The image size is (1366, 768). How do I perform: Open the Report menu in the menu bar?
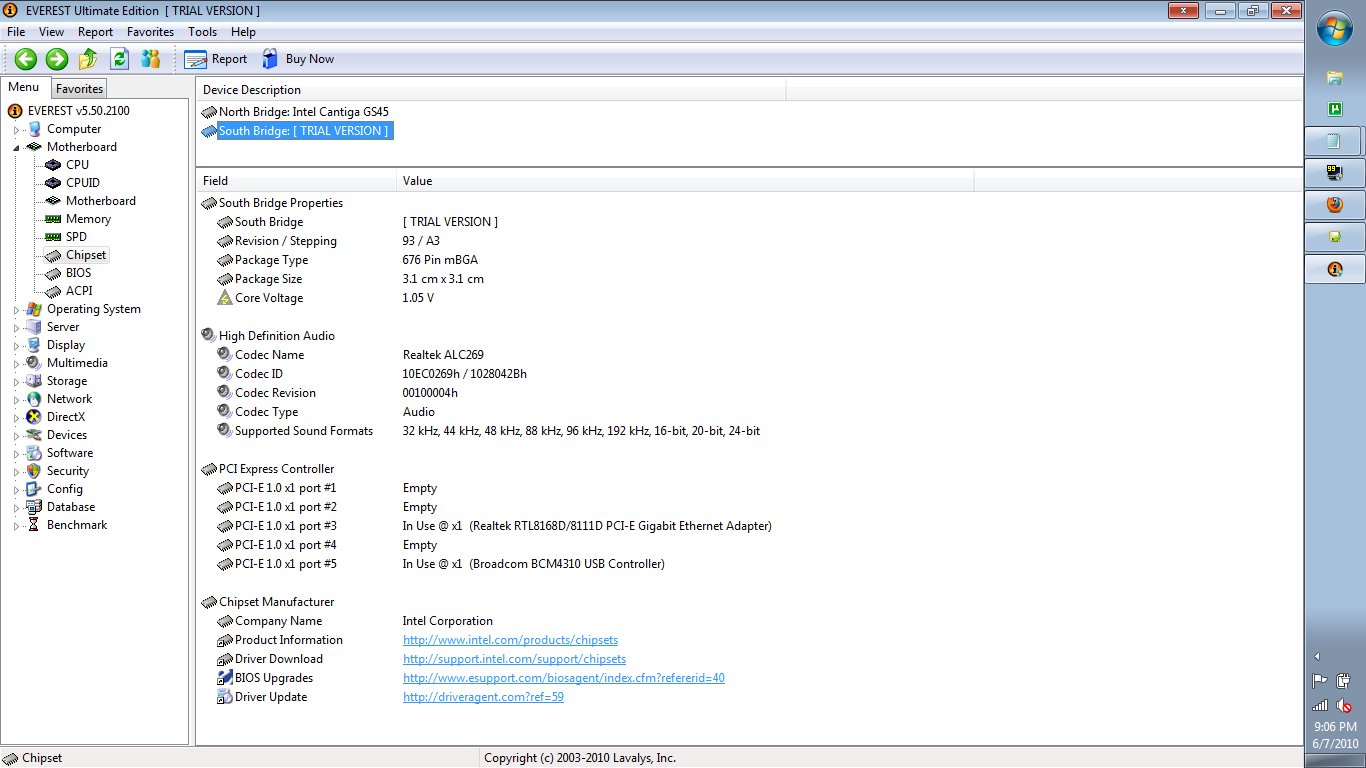click(x=96, y=32)
